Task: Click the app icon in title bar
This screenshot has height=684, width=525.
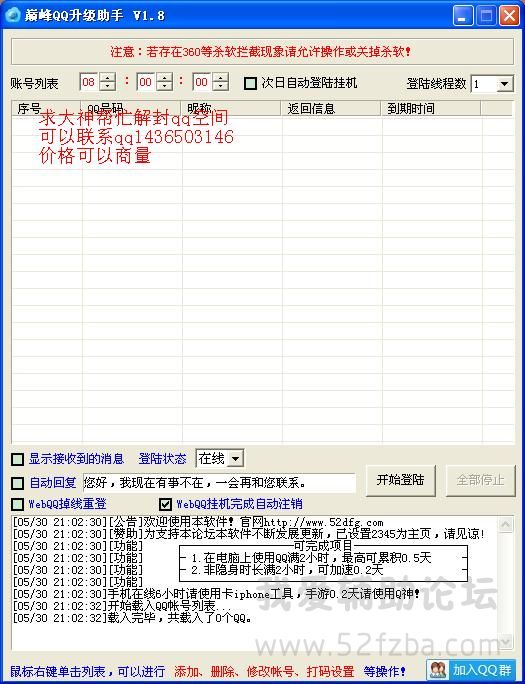Action: click(12, 15)
